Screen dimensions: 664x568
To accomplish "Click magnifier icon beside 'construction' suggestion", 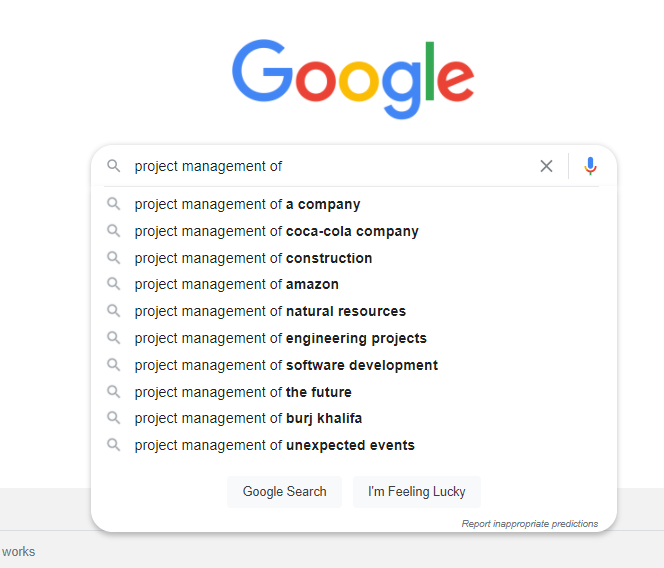I will (114, 258).
